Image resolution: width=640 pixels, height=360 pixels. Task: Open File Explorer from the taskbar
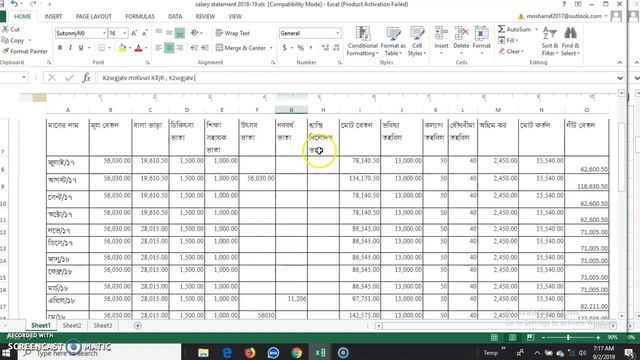(x=203, y=353)
